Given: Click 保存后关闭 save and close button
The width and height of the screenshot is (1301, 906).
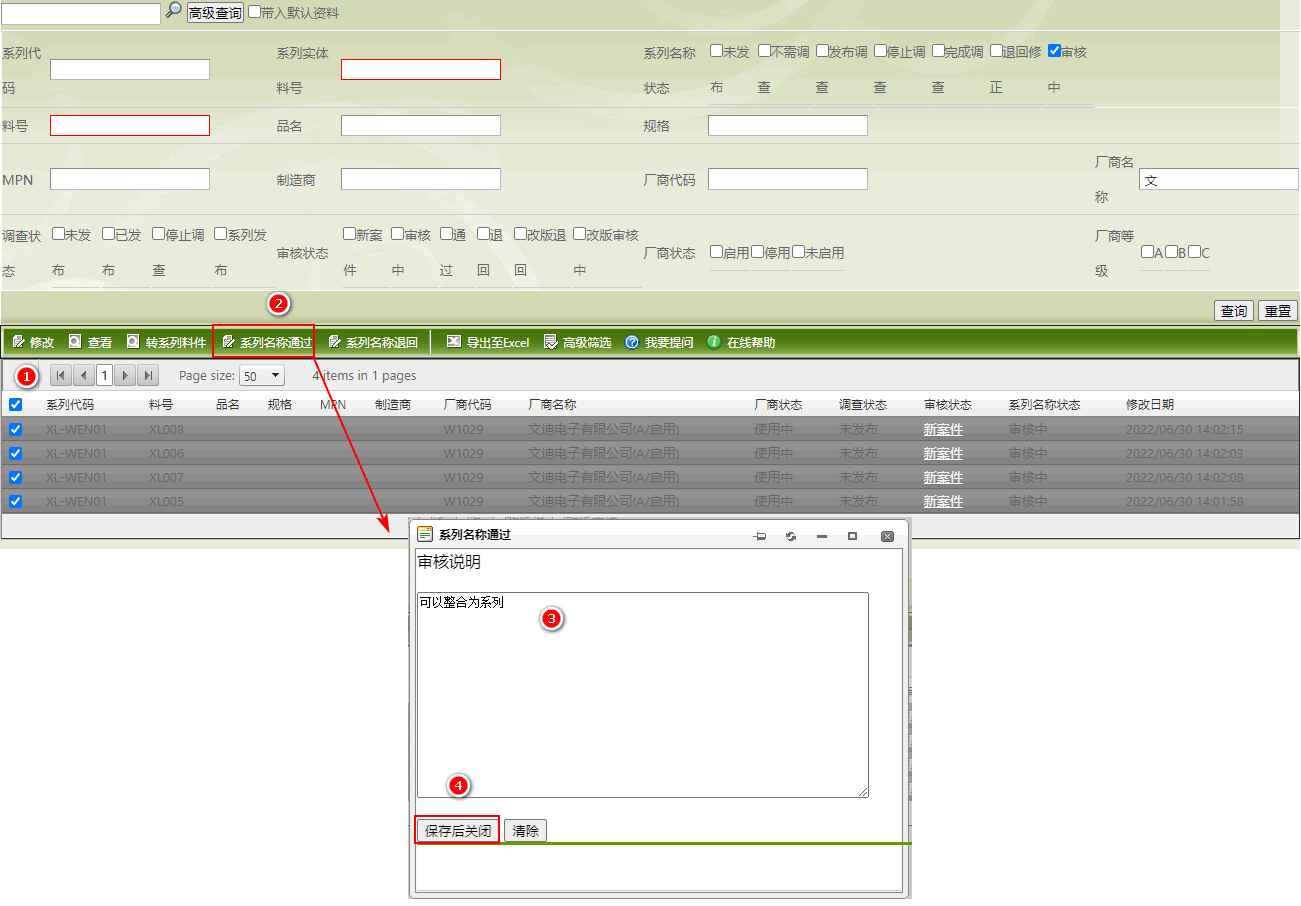Looking at the screenshot, I should [458, 830].
